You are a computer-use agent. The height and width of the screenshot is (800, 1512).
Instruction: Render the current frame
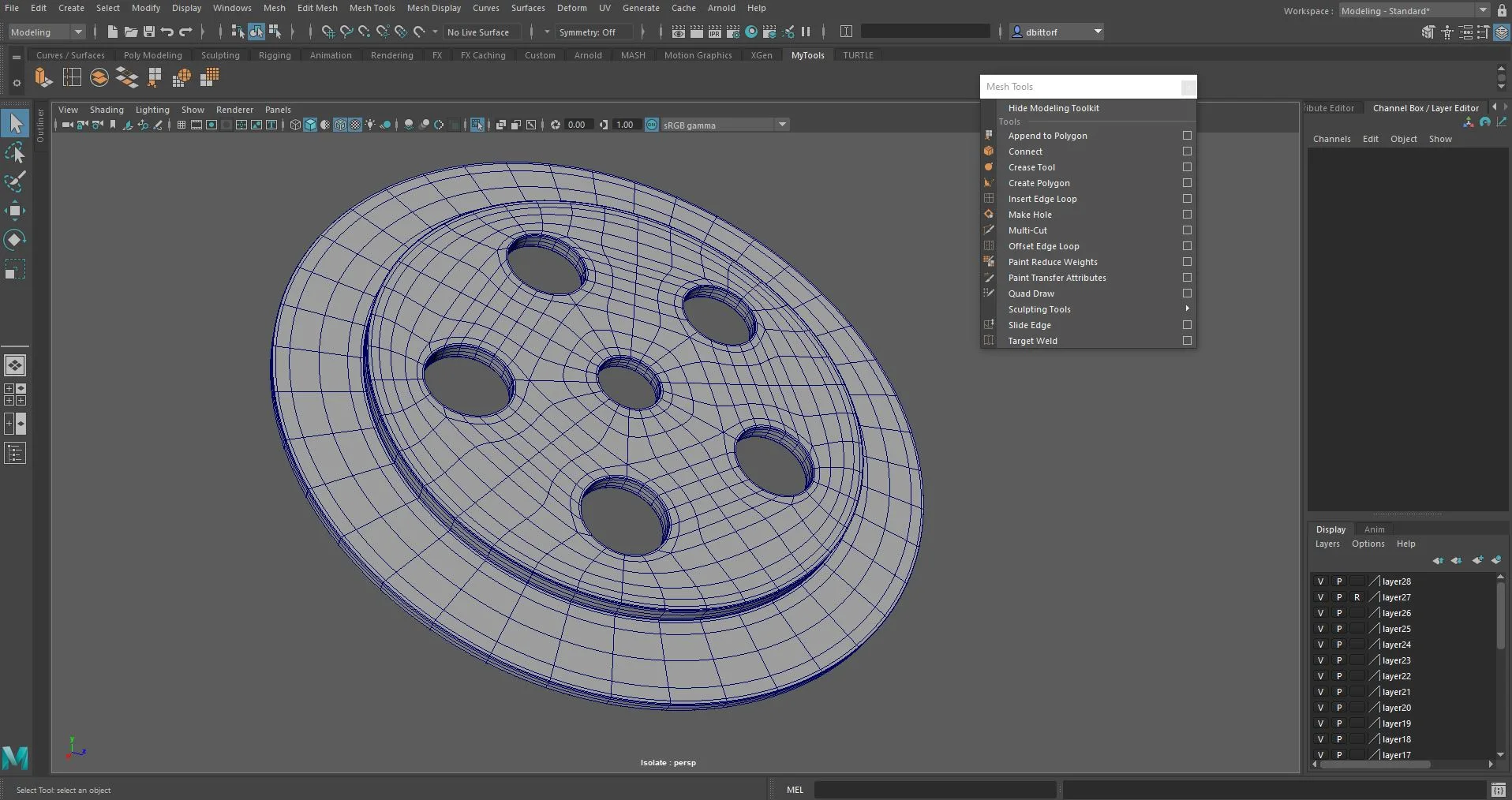pos(697,32)
